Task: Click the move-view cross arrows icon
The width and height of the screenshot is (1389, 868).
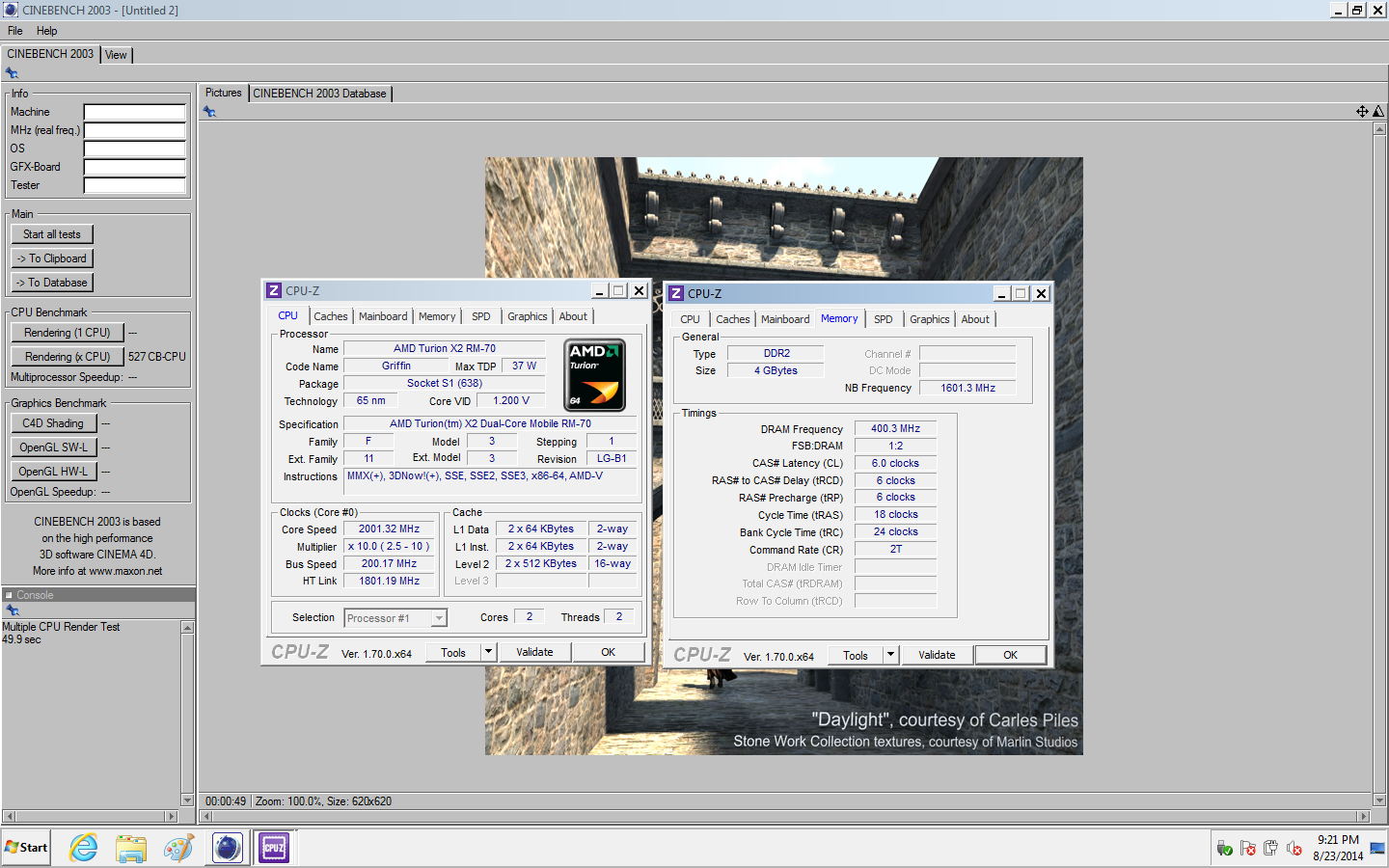Action: 1362,112
